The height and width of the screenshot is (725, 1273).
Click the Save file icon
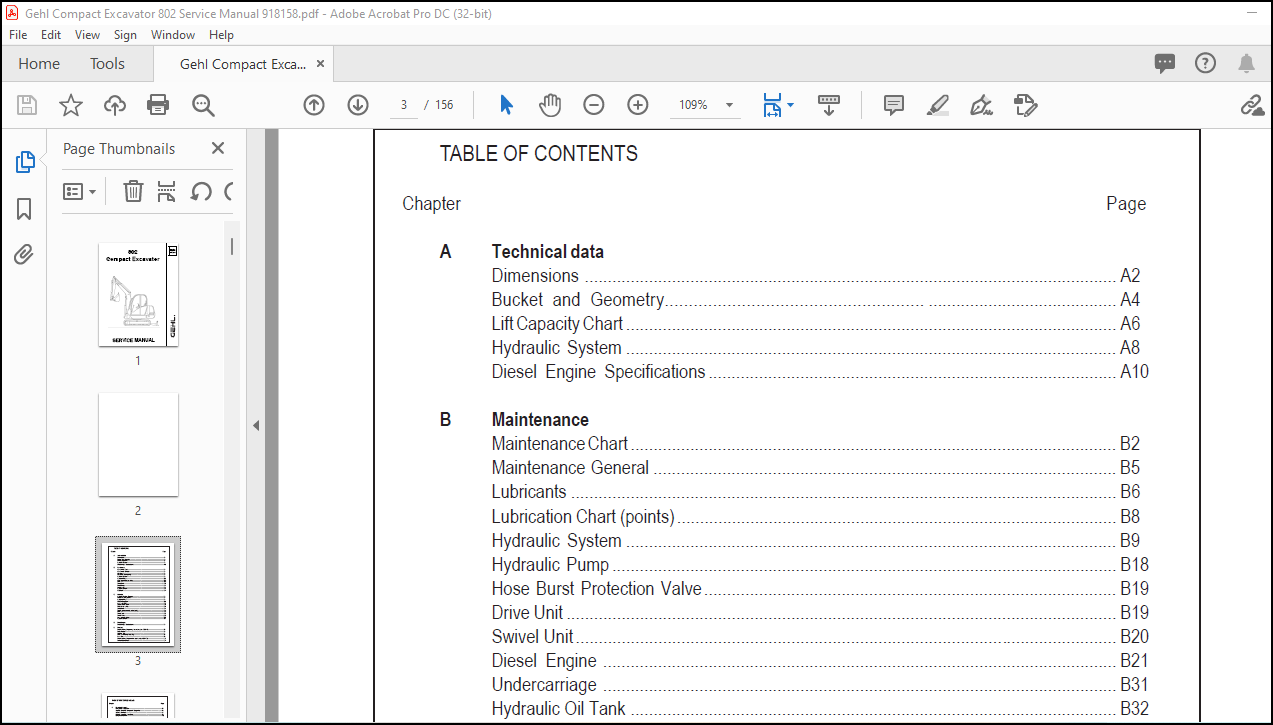click(x=27, y=105)
